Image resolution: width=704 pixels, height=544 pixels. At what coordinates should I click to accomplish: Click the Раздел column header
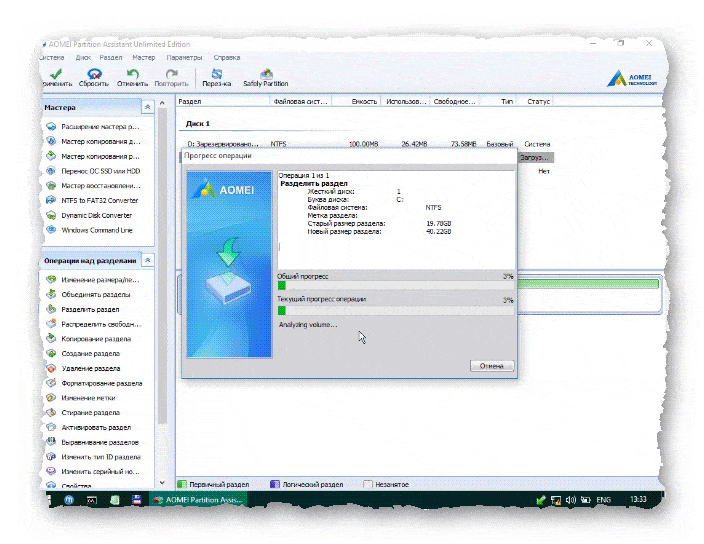222,101
